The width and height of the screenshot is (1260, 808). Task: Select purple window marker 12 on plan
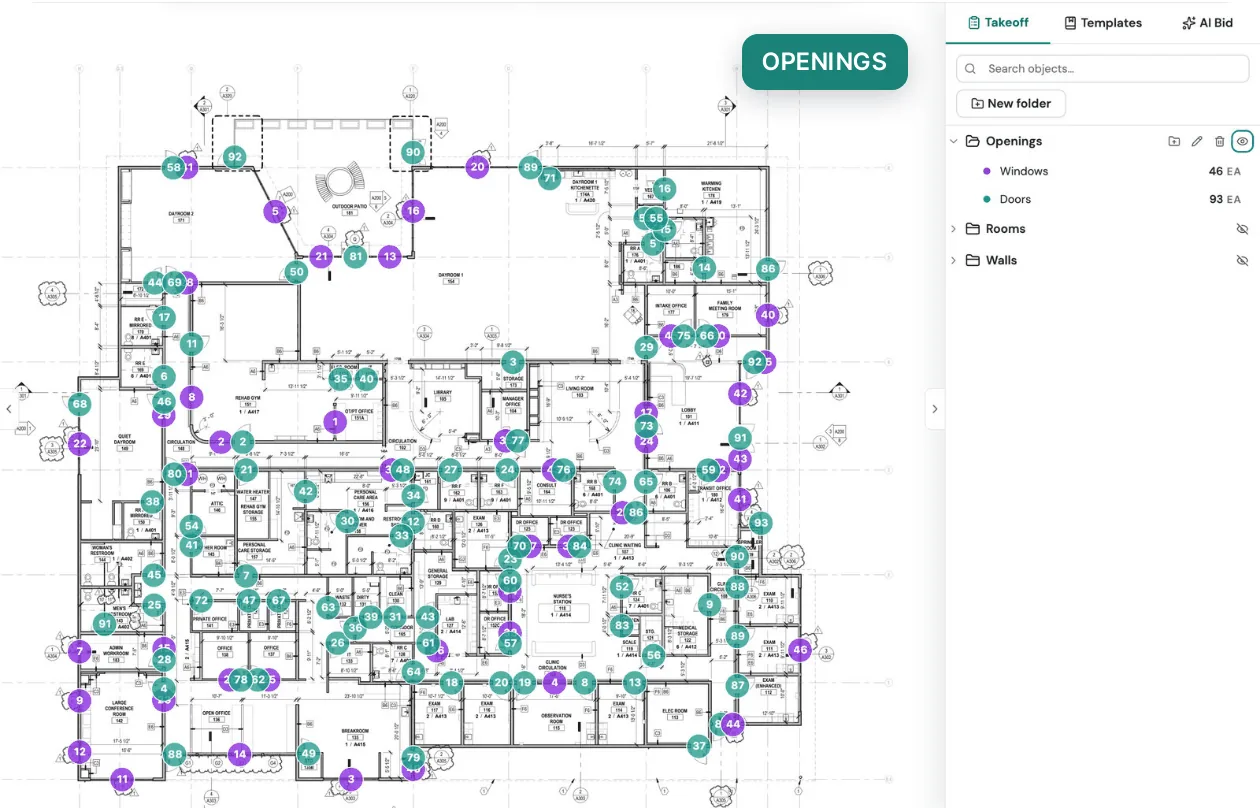pyautogui.click(x=80, y=752)
